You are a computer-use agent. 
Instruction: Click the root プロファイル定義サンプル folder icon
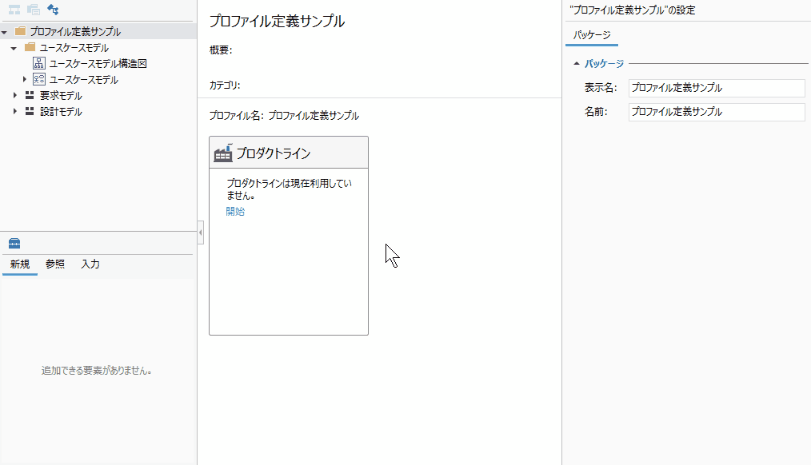(20, 31)
